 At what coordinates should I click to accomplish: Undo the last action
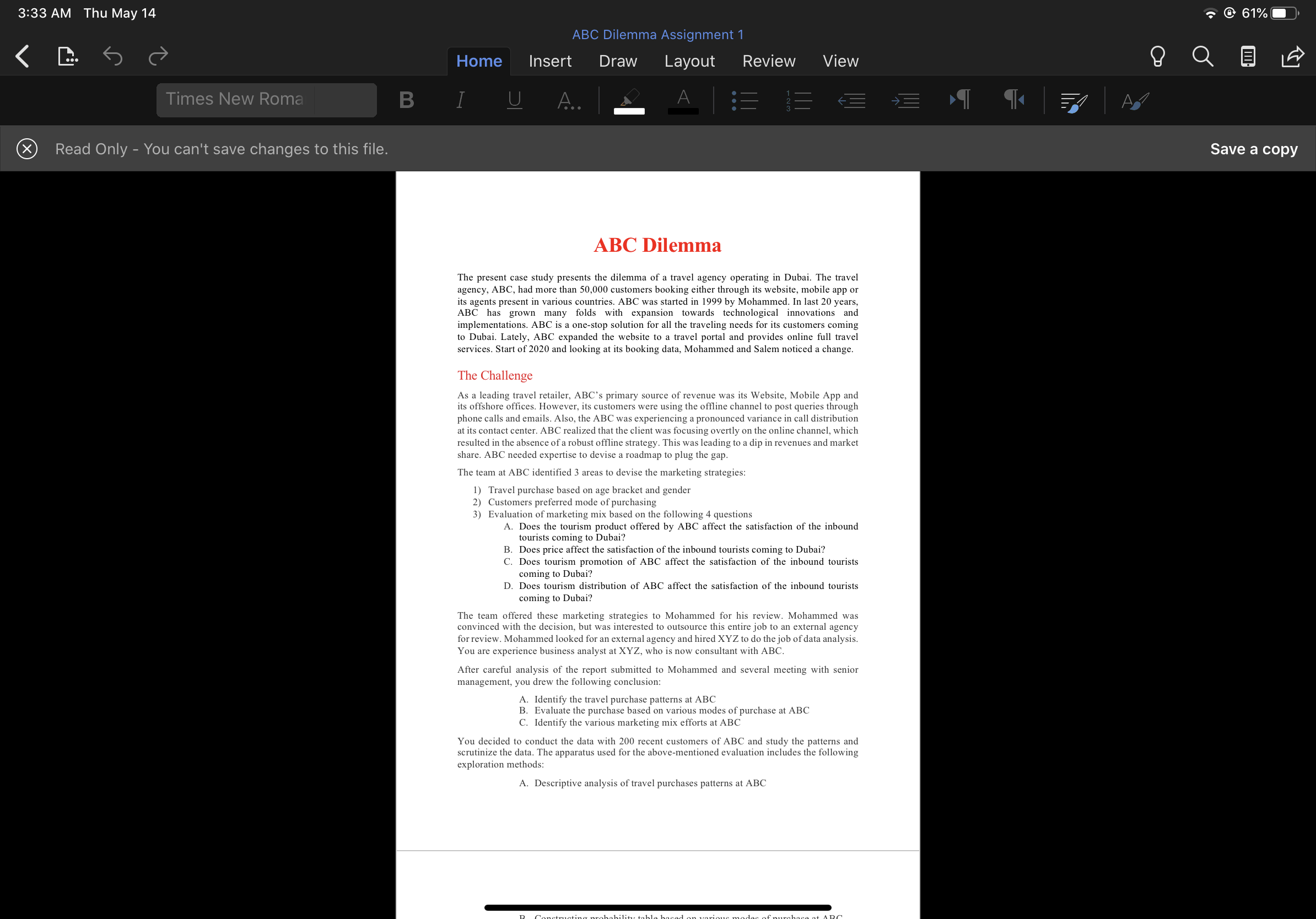(112, 56)
